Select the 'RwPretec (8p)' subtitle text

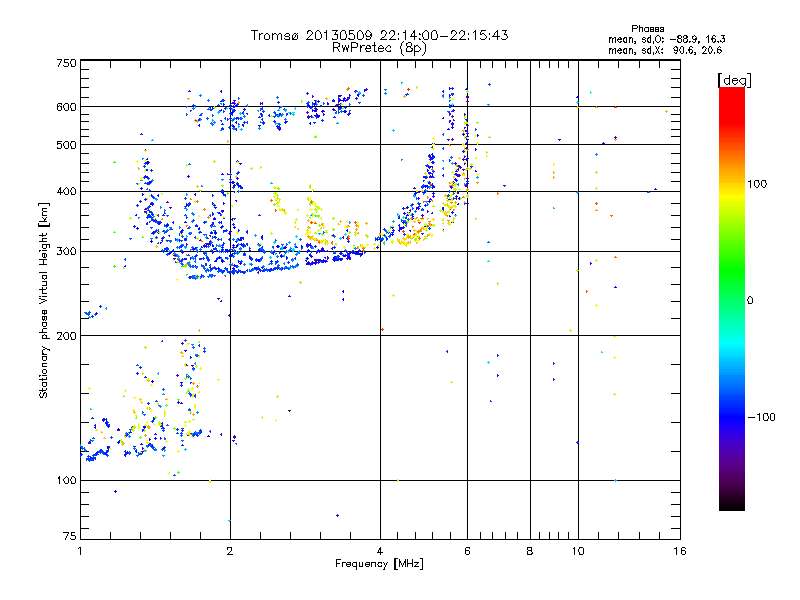(379, 48)
